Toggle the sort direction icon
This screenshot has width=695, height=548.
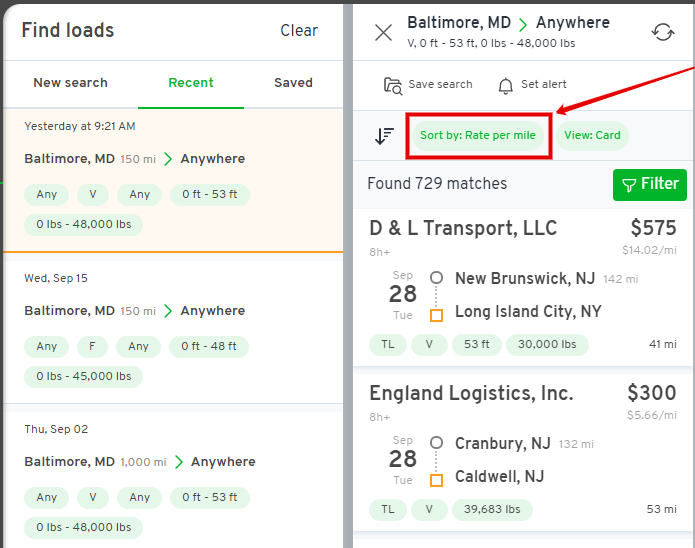point(384,136)
